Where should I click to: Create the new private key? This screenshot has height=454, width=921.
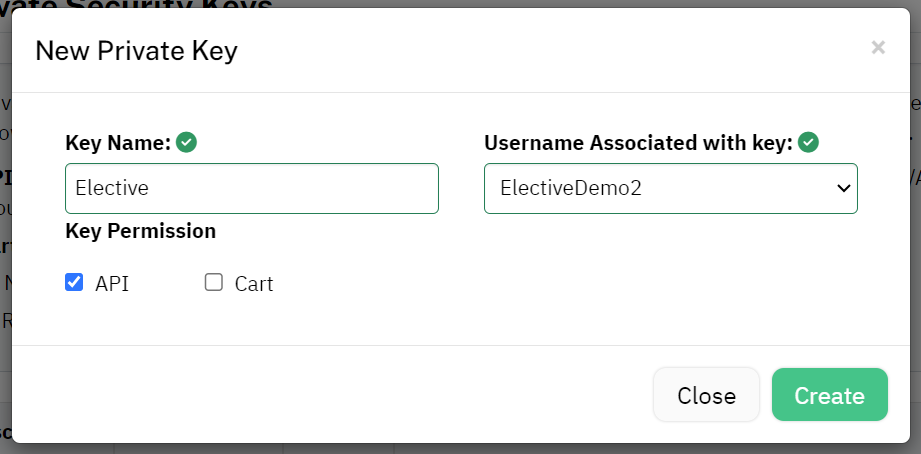tap(829, 395)
